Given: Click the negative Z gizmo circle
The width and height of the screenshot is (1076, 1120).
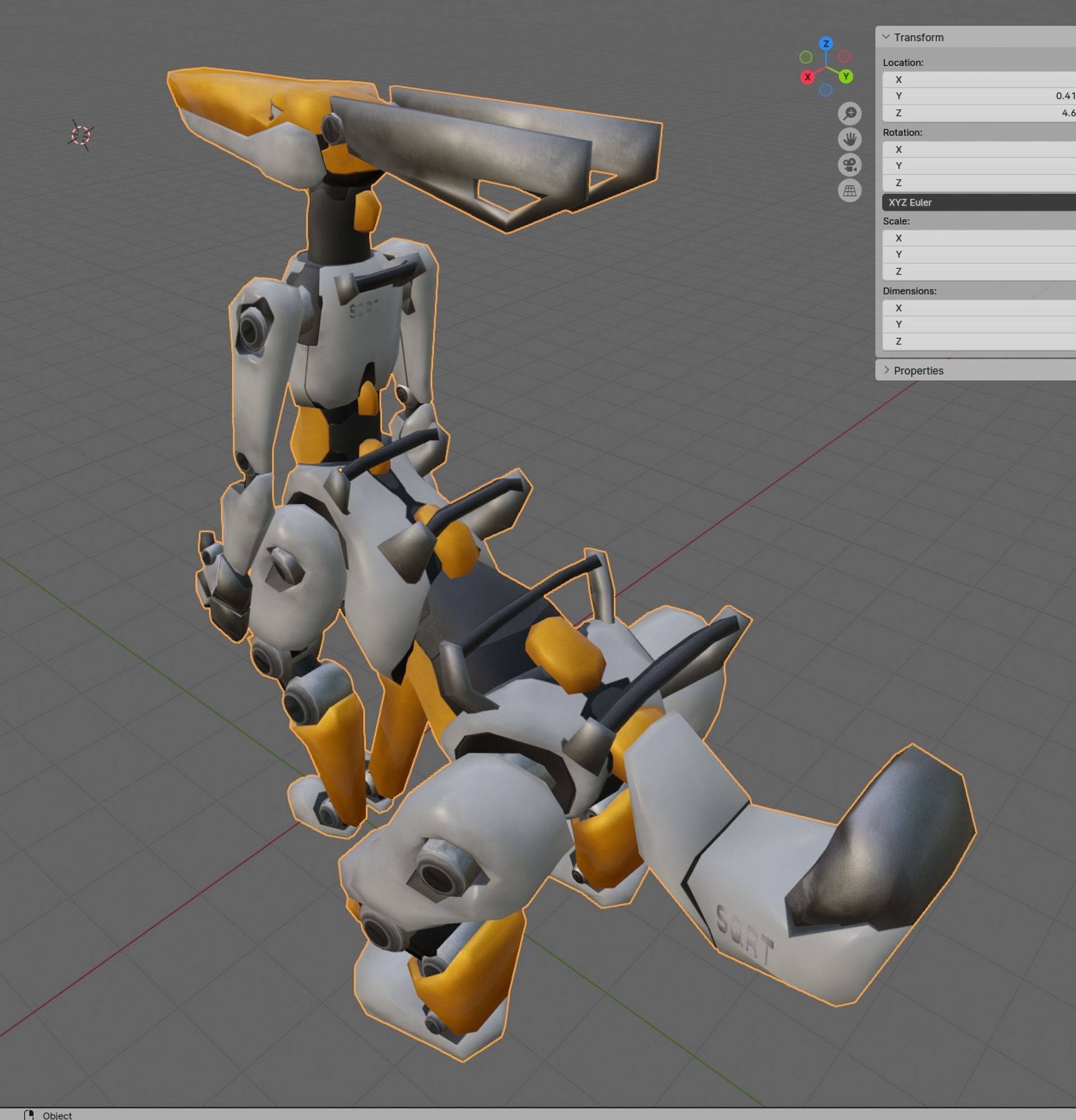Looking at the screenshot, I should 826,90.
